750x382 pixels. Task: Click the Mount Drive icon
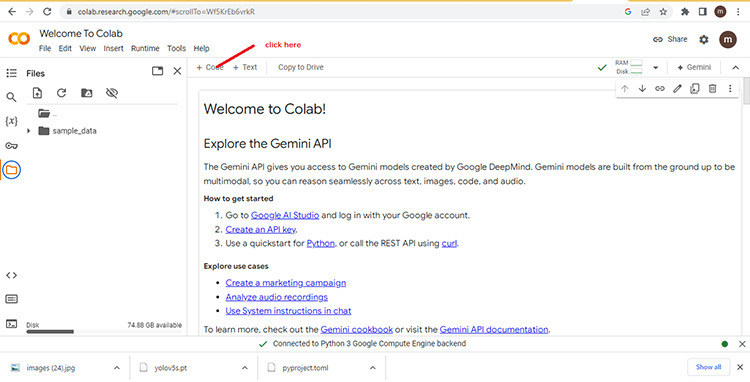pyautogui.click(x=87, y=93)
